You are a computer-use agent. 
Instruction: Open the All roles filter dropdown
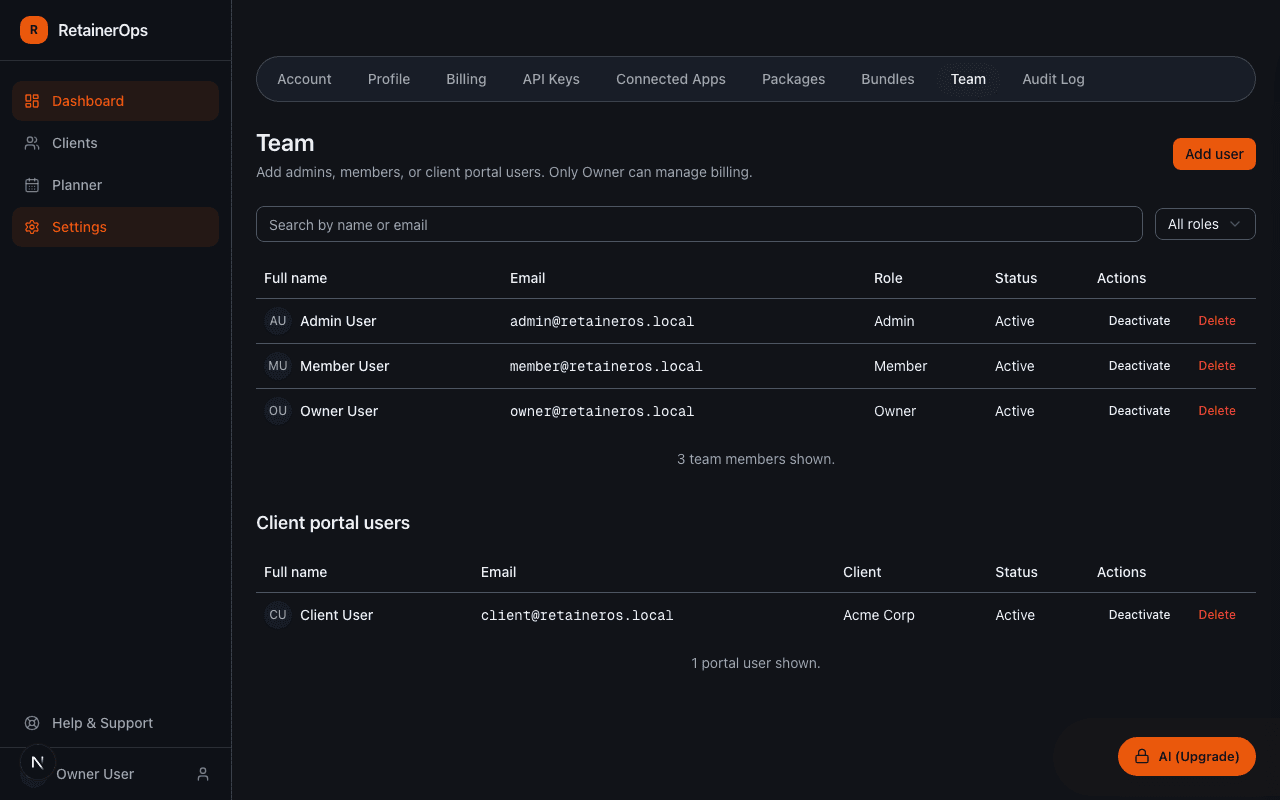(x=1205, y=224)
